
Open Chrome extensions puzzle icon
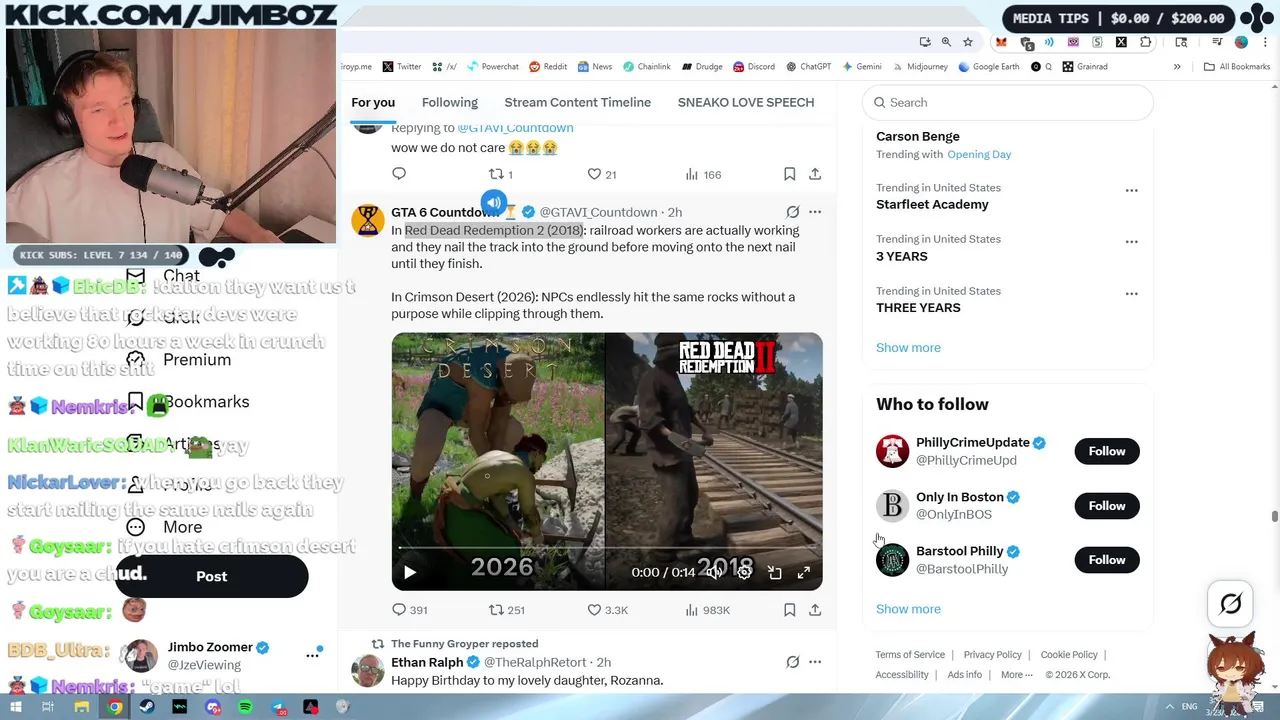[x=1146, y=42]
